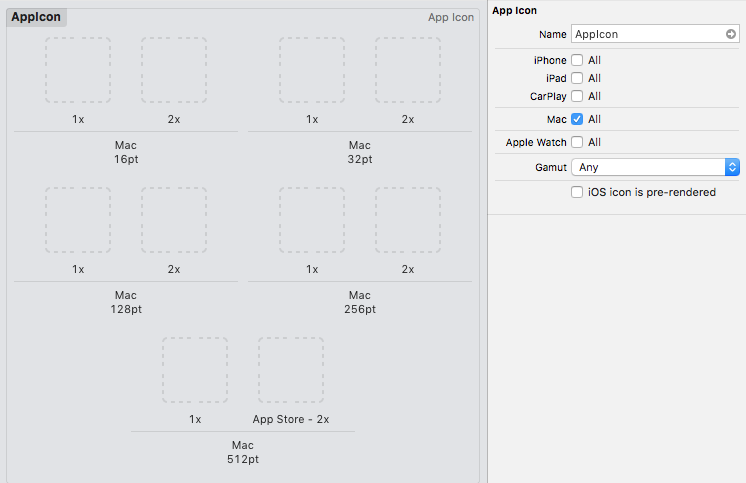This screenshot has height=483, width=746.
Task: Uncheck the Mac All checkbox
Action: point(577,119)
